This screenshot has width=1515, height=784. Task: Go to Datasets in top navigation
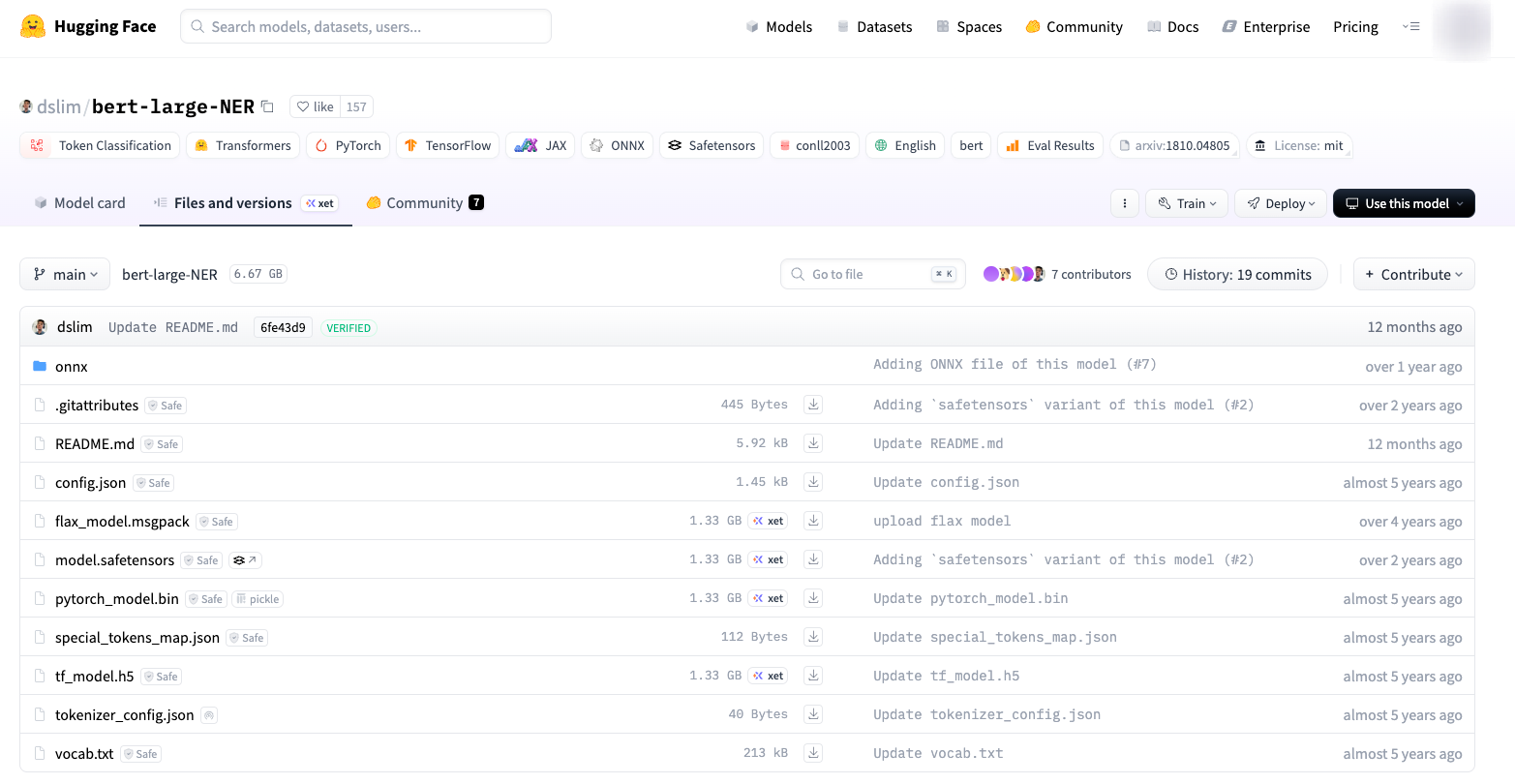click(x=874, y=27)
